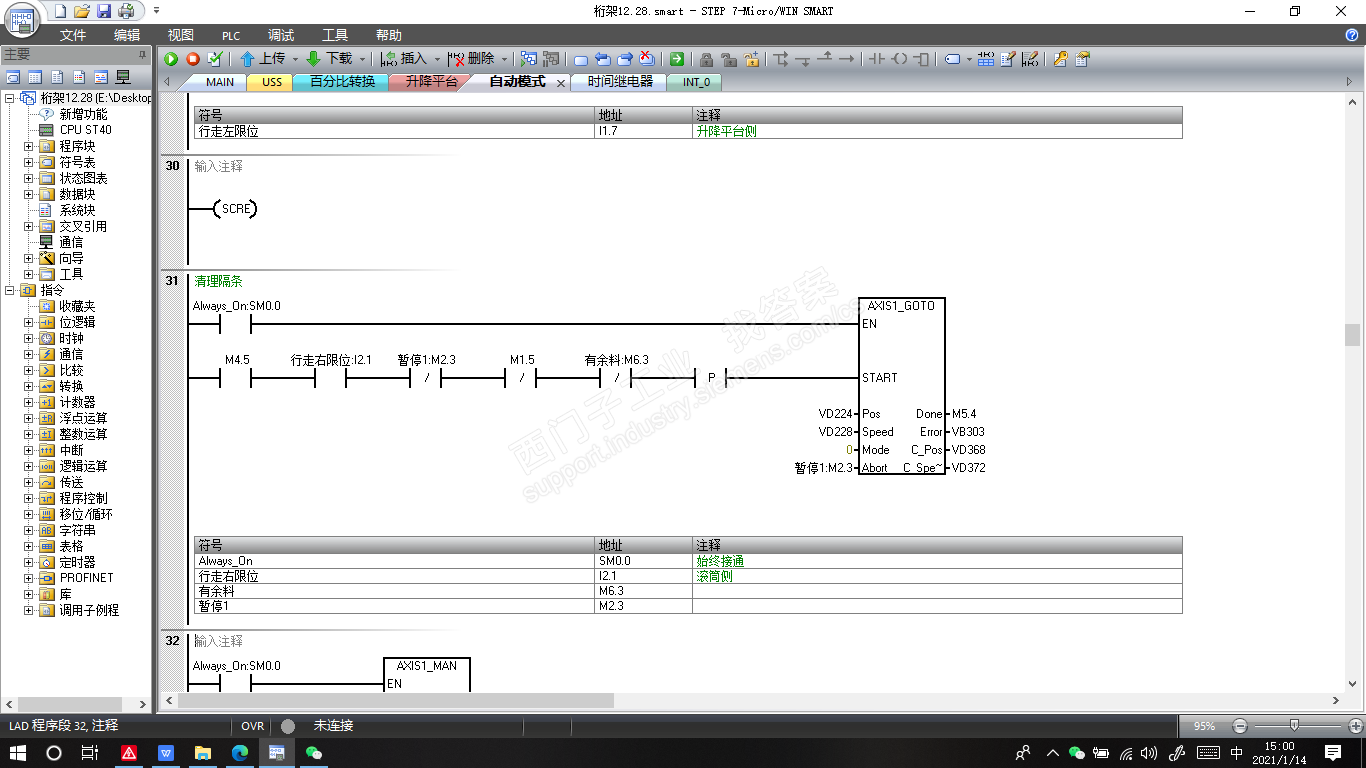Click the pin icon on the 主要 panel

[142, 55]
